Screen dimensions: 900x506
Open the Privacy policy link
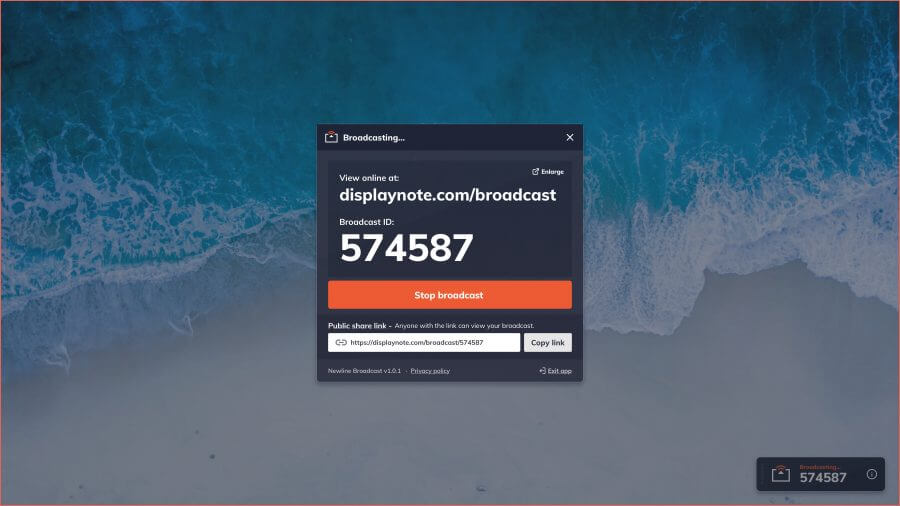click(430, 371)
